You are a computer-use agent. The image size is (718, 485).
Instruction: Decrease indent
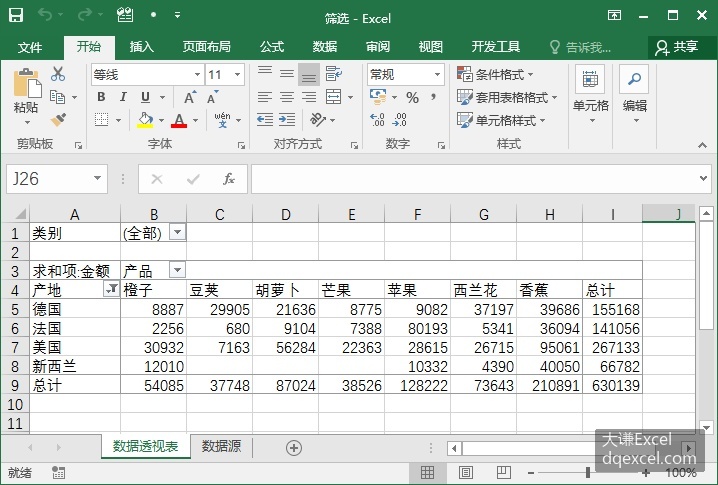[265, 120]
